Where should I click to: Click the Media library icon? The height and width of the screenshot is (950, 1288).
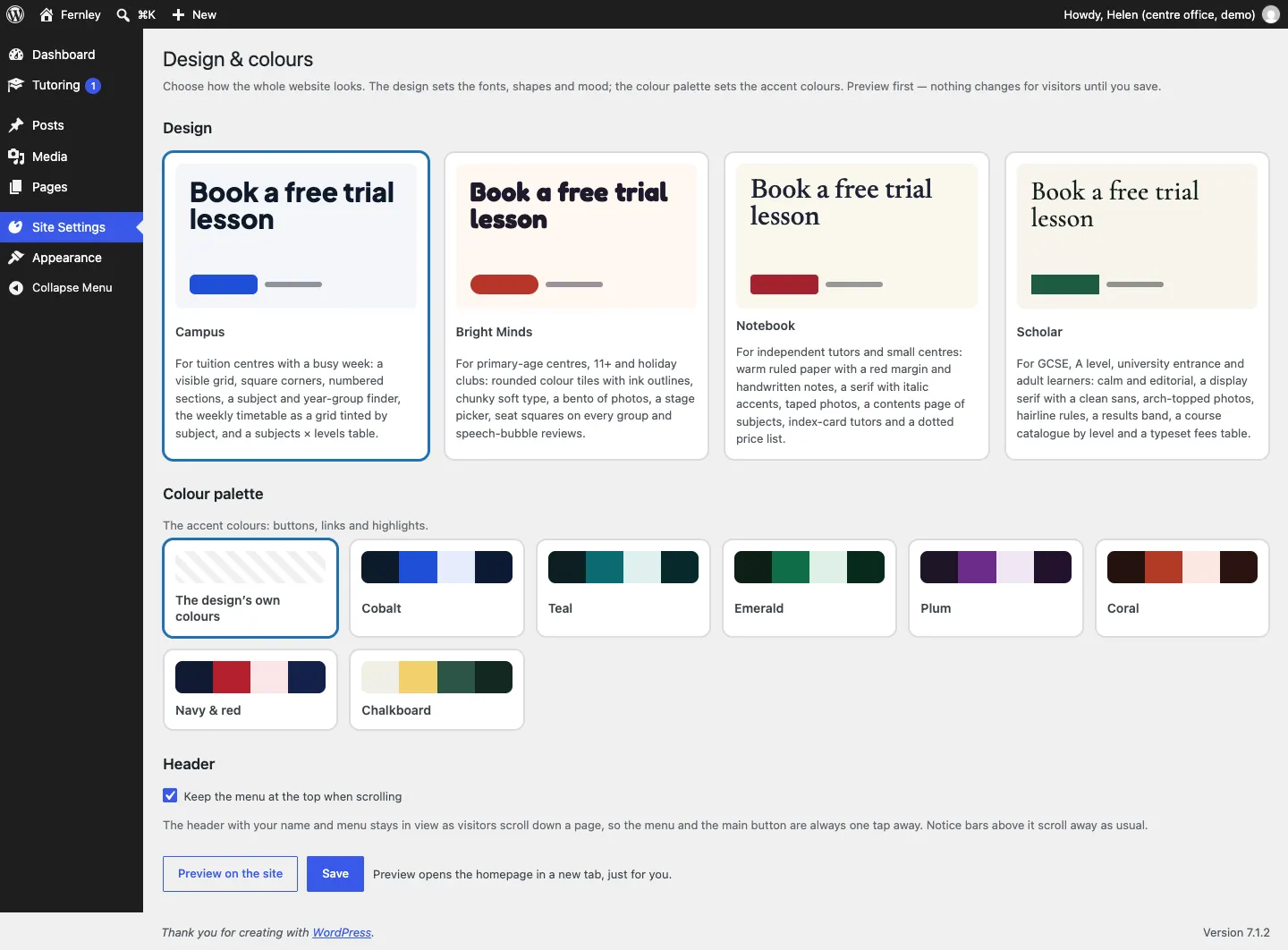(x=16, y=157)
